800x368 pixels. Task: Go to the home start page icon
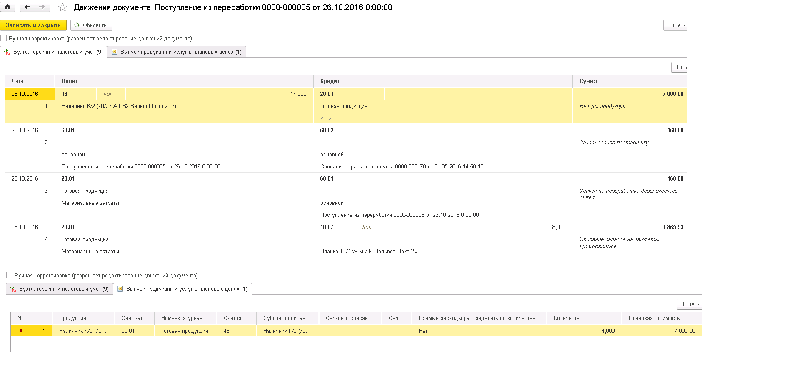pyautogui.click(x=7, y=8)
